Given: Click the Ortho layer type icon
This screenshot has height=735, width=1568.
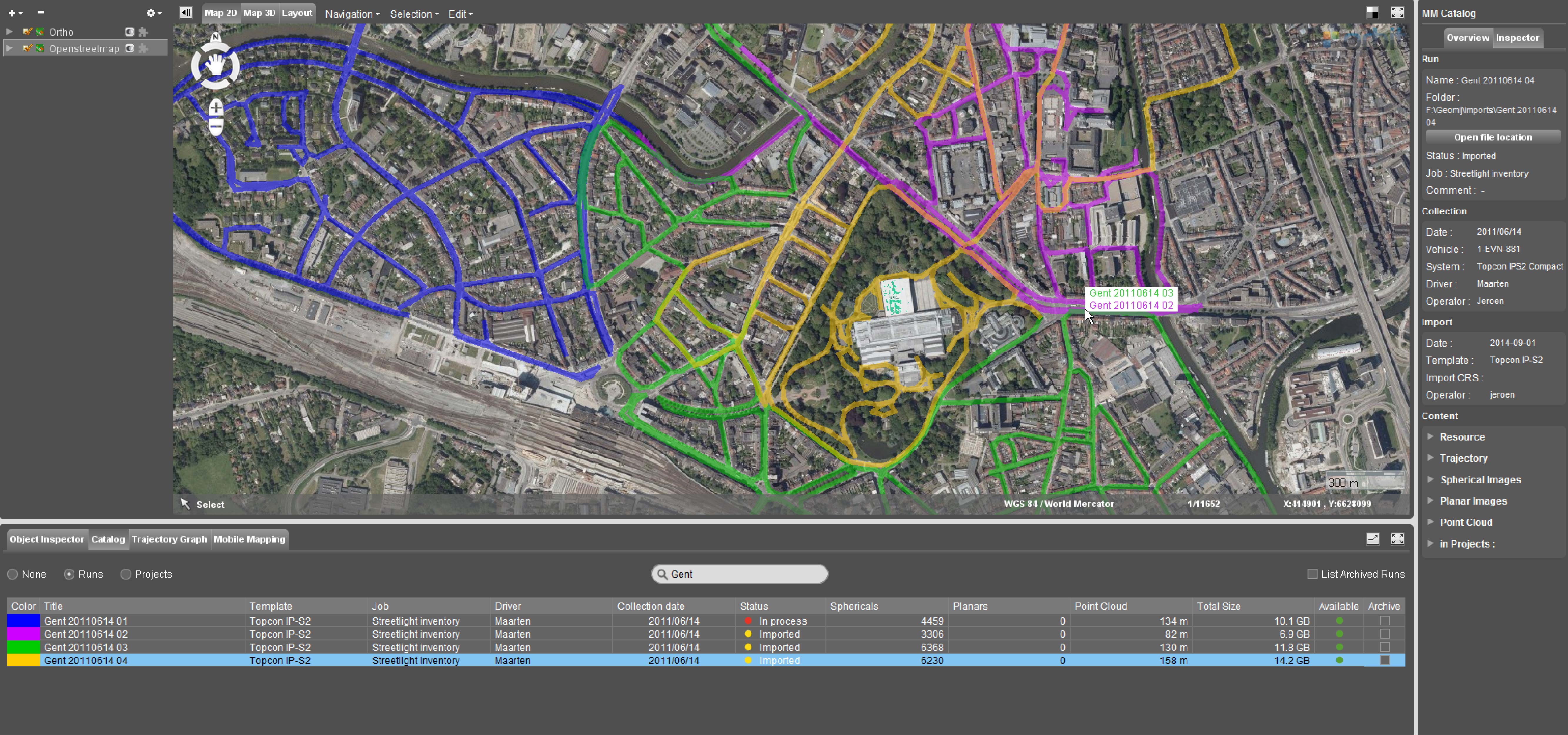Looking at the screenshot, I should tap(40, 32).
